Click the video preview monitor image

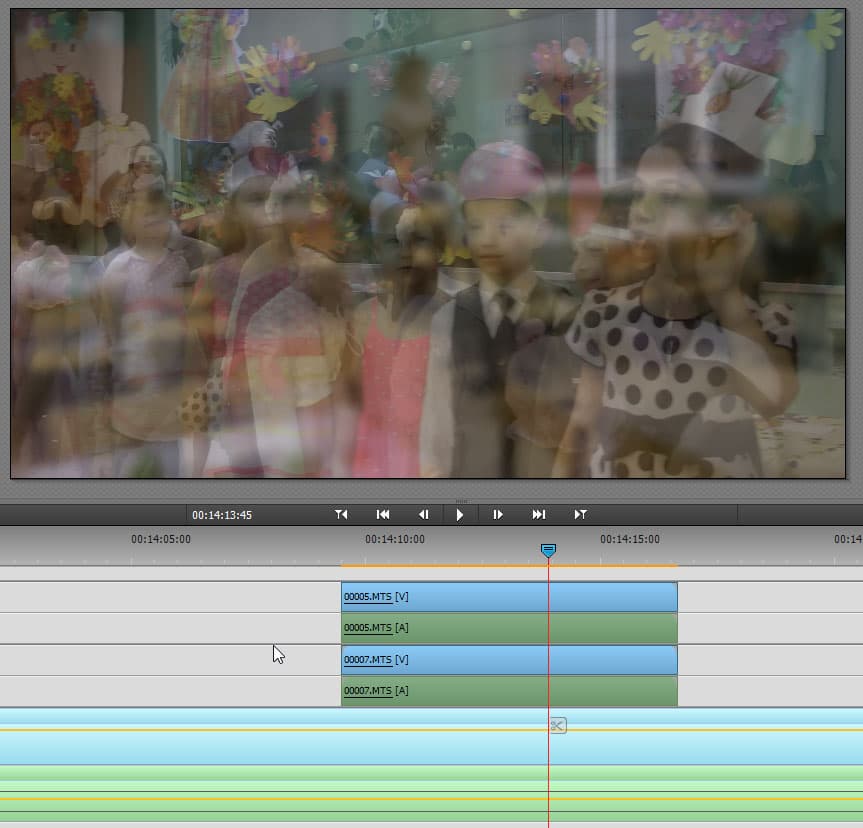point(428,243)
